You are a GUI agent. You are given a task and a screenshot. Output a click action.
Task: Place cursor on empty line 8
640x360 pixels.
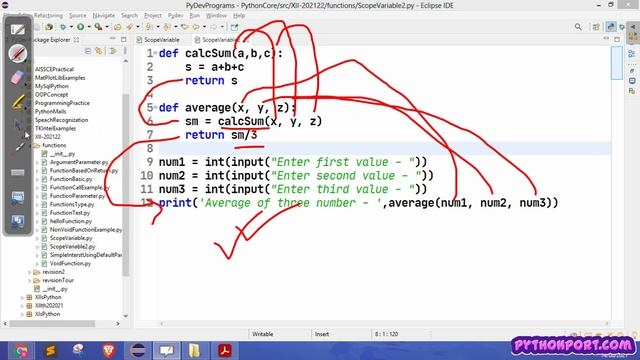click(x=384, y=149)
